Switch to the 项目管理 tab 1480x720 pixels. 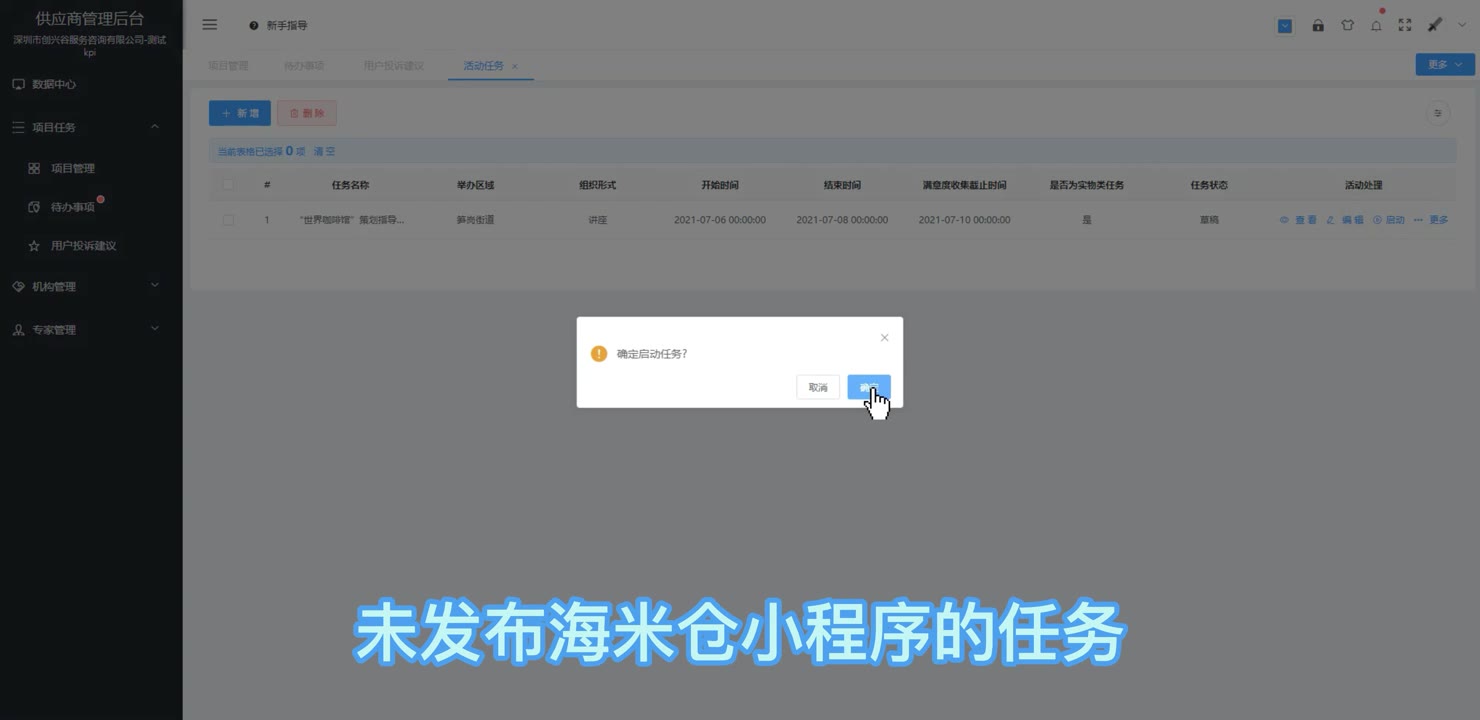tap(228, 65)
